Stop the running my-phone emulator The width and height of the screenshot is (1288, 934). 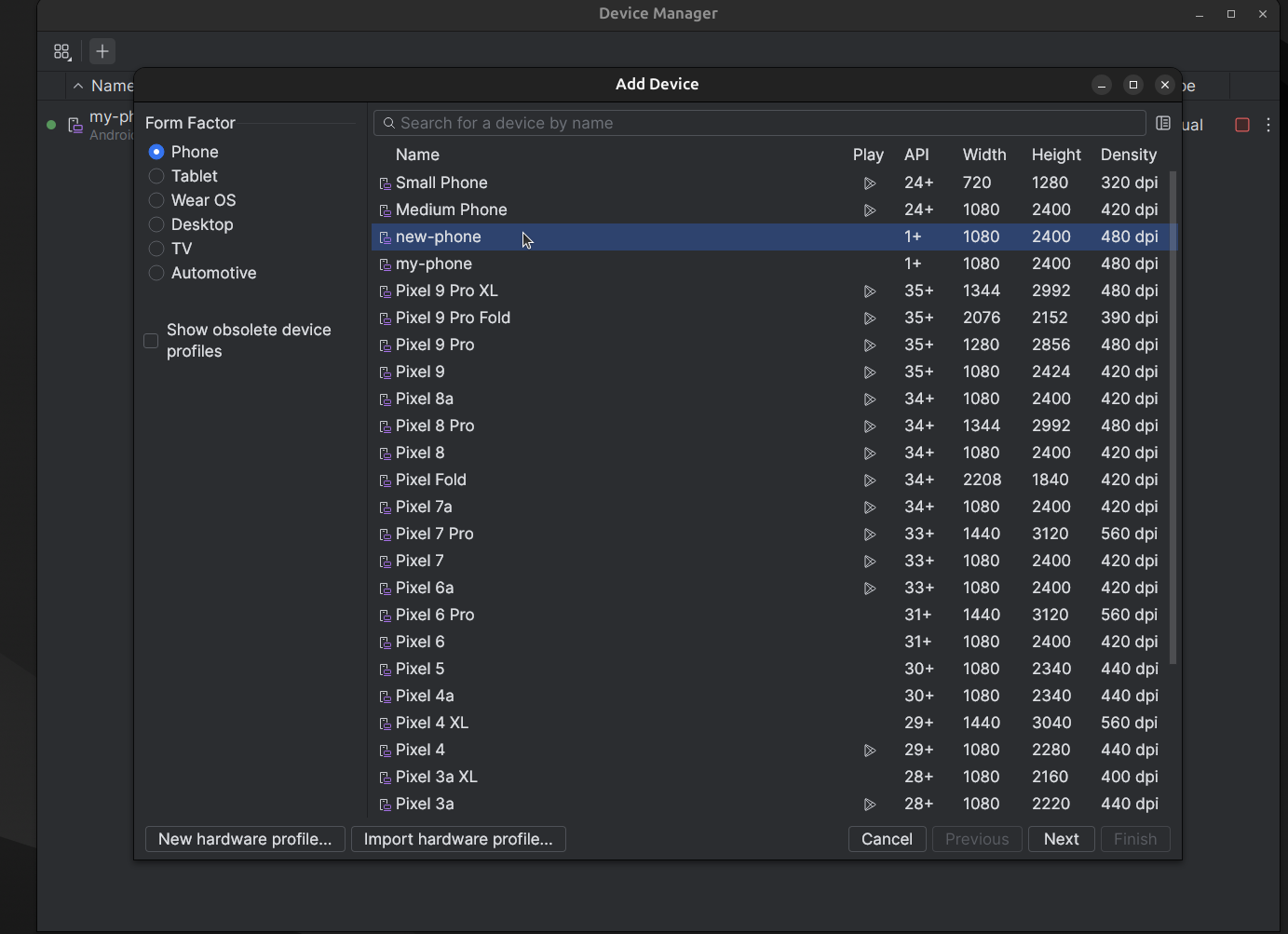[x=1242, y=125]
